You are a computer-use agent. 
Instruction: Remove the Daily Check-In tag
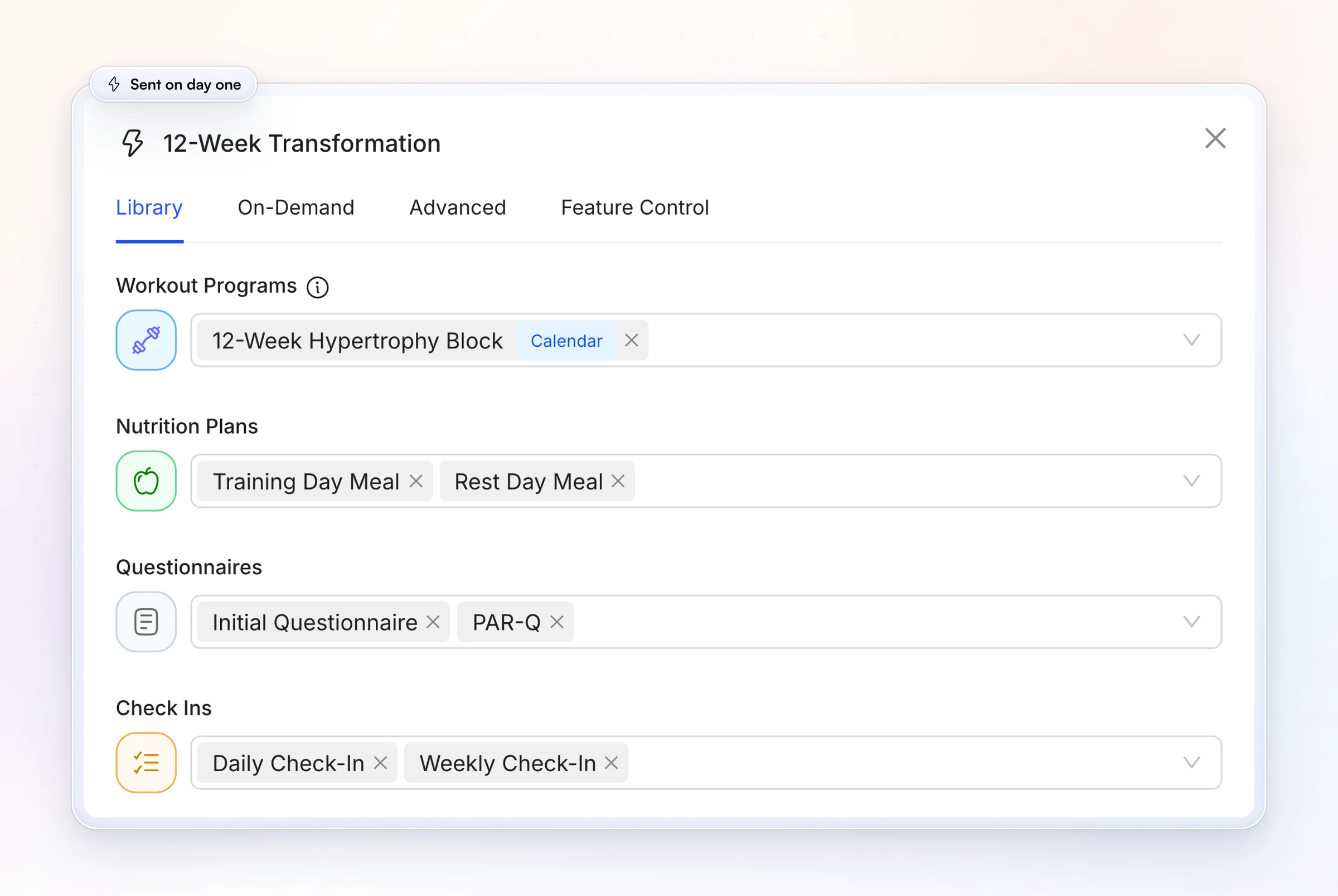pos(380,762)
